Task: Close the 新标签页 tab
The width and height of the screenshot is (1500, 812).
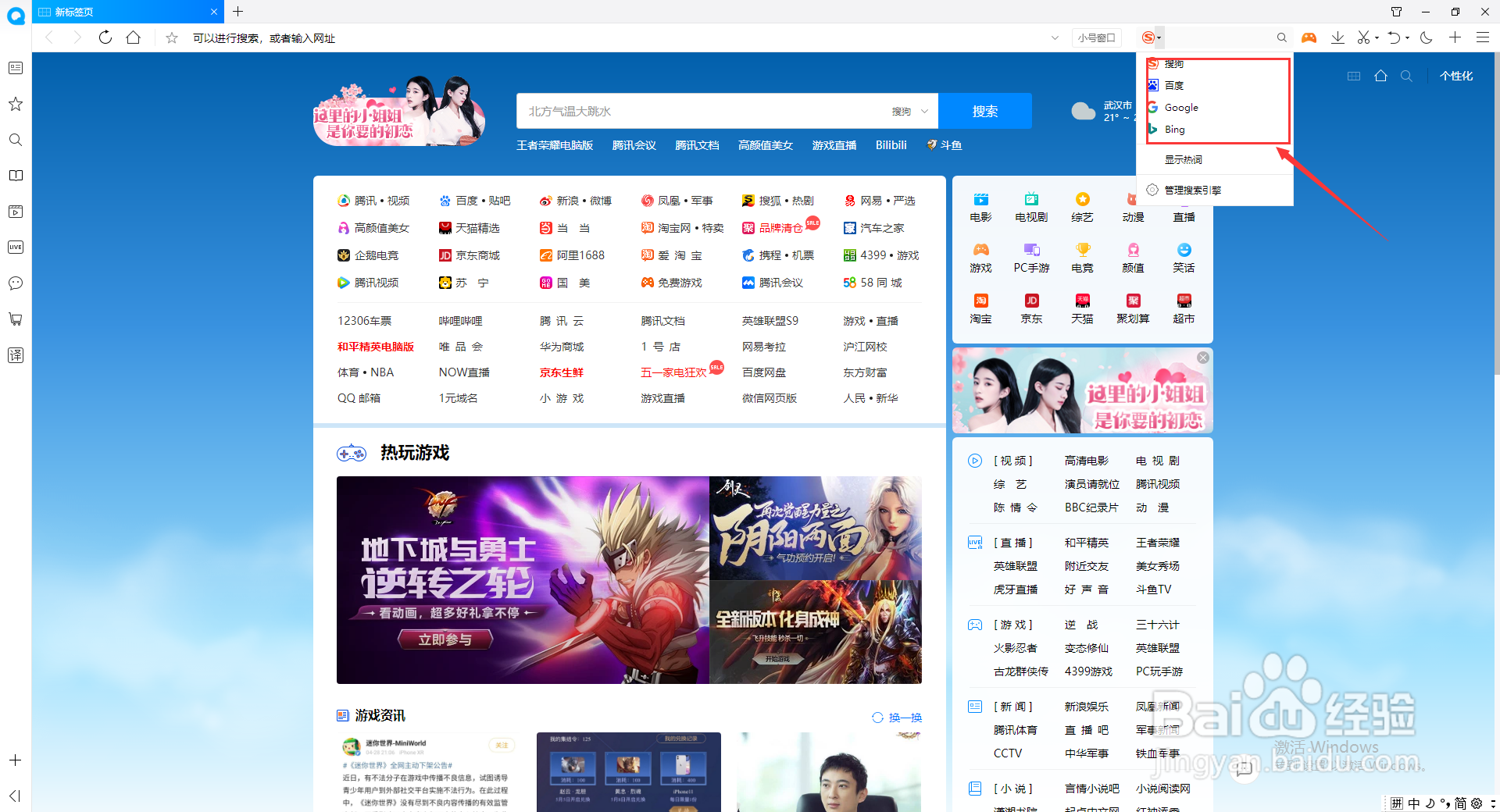Action: [214, 12]
